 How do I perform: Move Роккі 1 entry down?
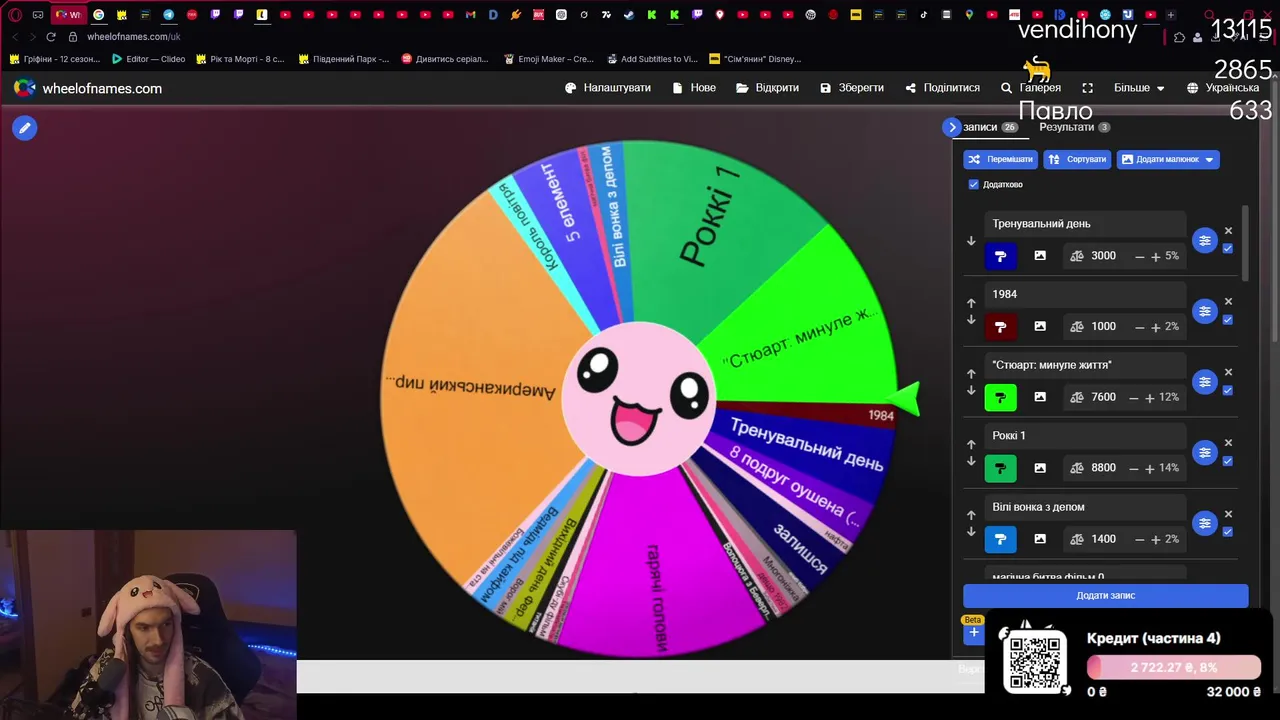[971, 461]
